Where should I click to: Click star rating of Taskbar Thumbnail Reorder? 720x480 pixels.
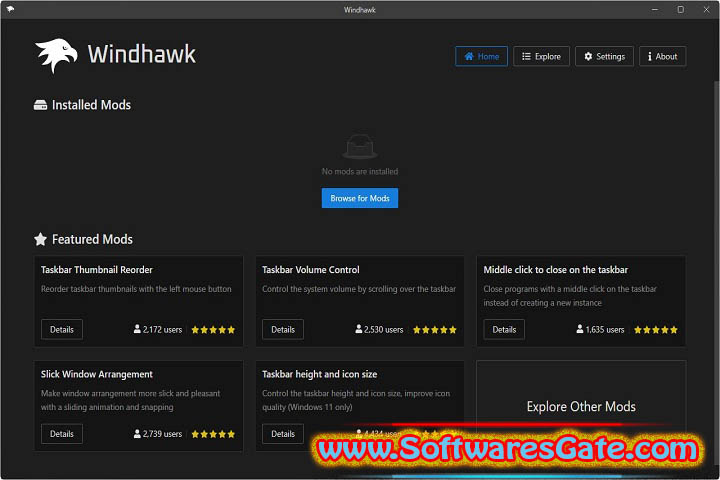[x=213, y=330]
